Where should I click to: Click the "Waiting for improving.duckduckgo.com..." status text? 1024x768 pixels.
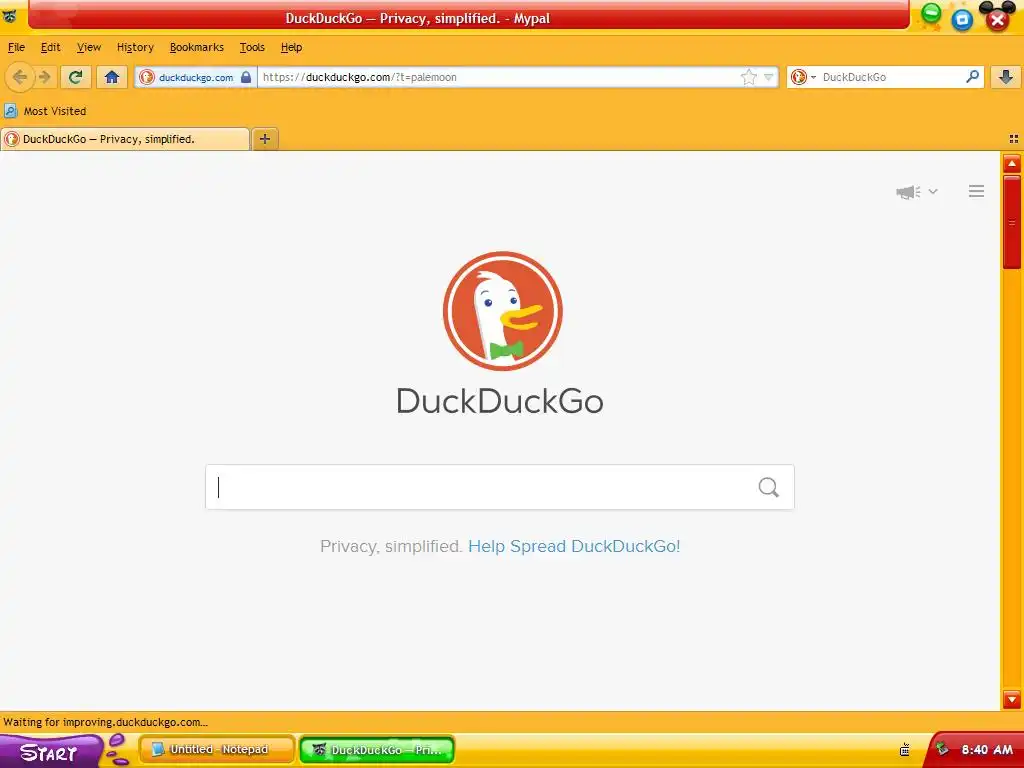coord(106,722)
